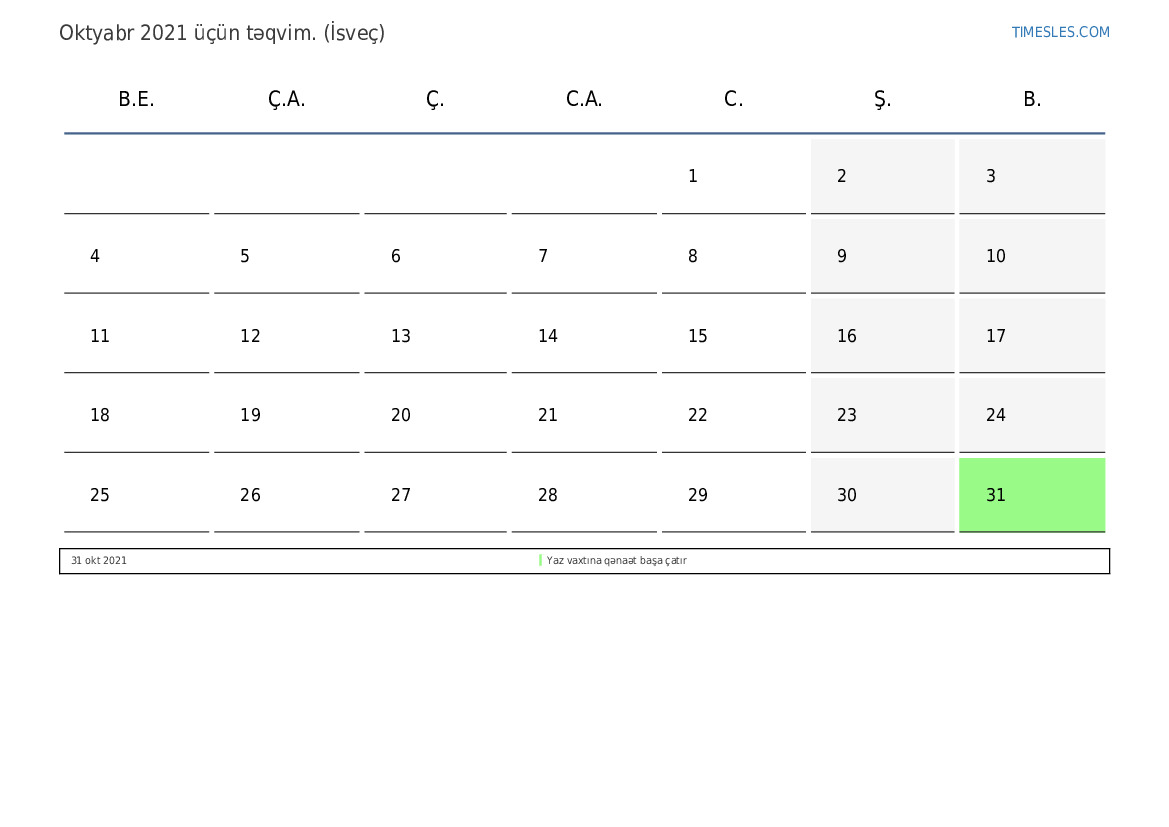Click the '31 okt 2021' footer date
The height and width of the screenshot is (827, 1169).
click(x=99, y=561)
